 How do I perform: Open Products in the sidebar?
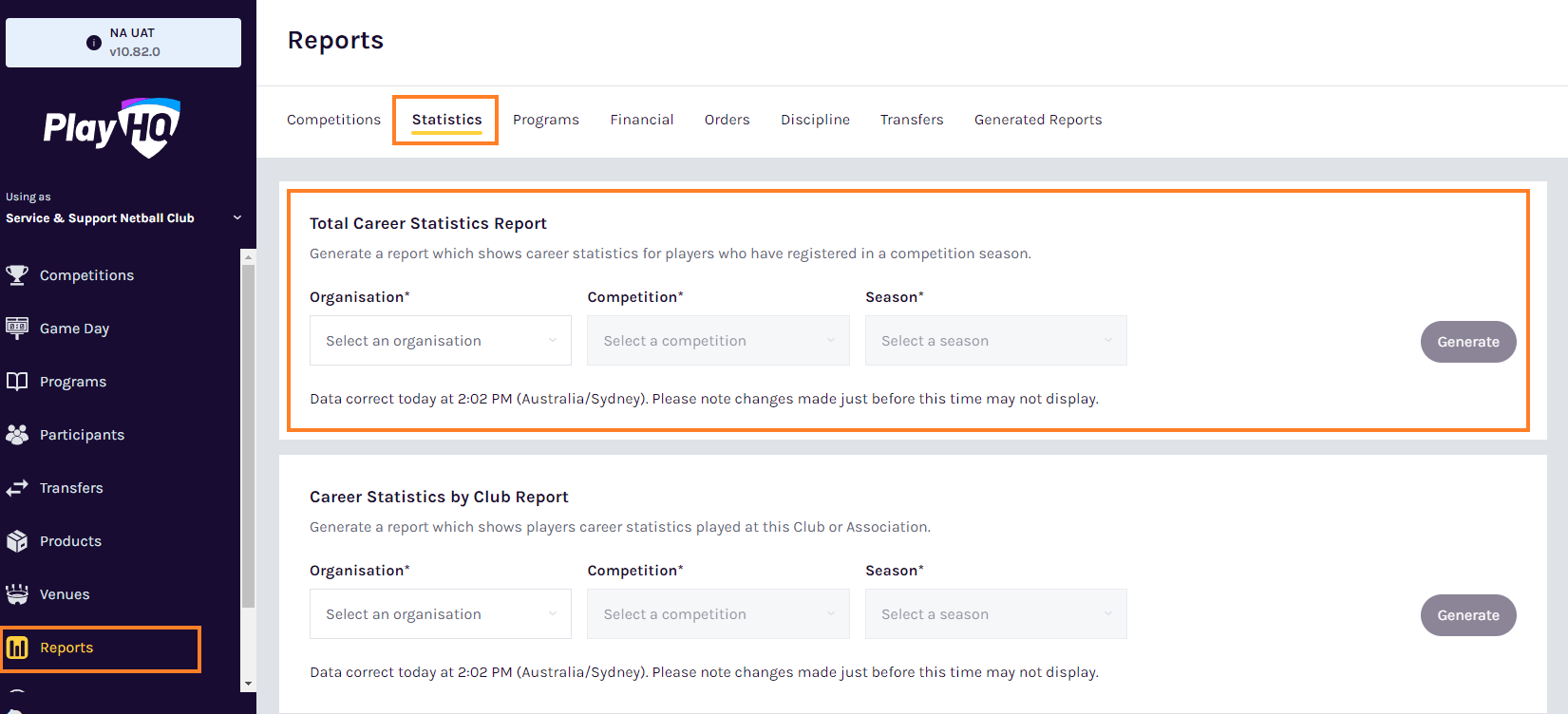[70, 541]
